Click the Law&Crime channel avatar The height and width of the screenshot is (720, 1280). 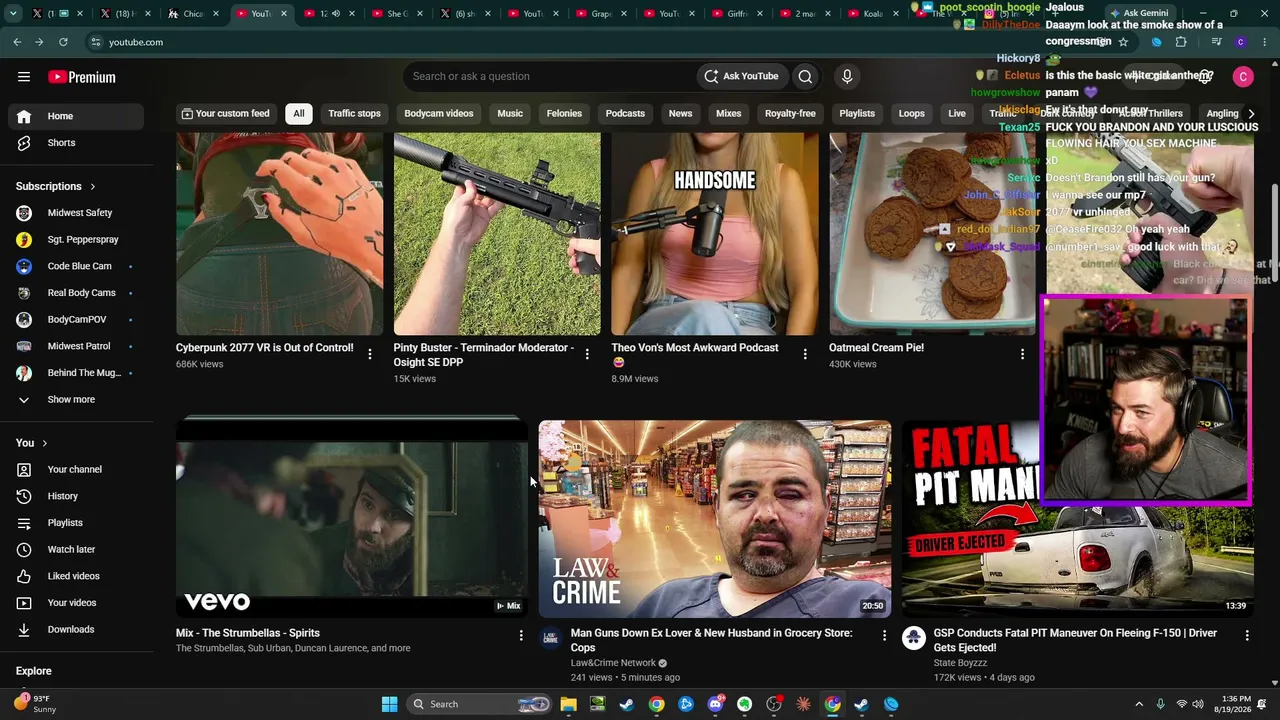pyautogui.click(x=551, y=638)
